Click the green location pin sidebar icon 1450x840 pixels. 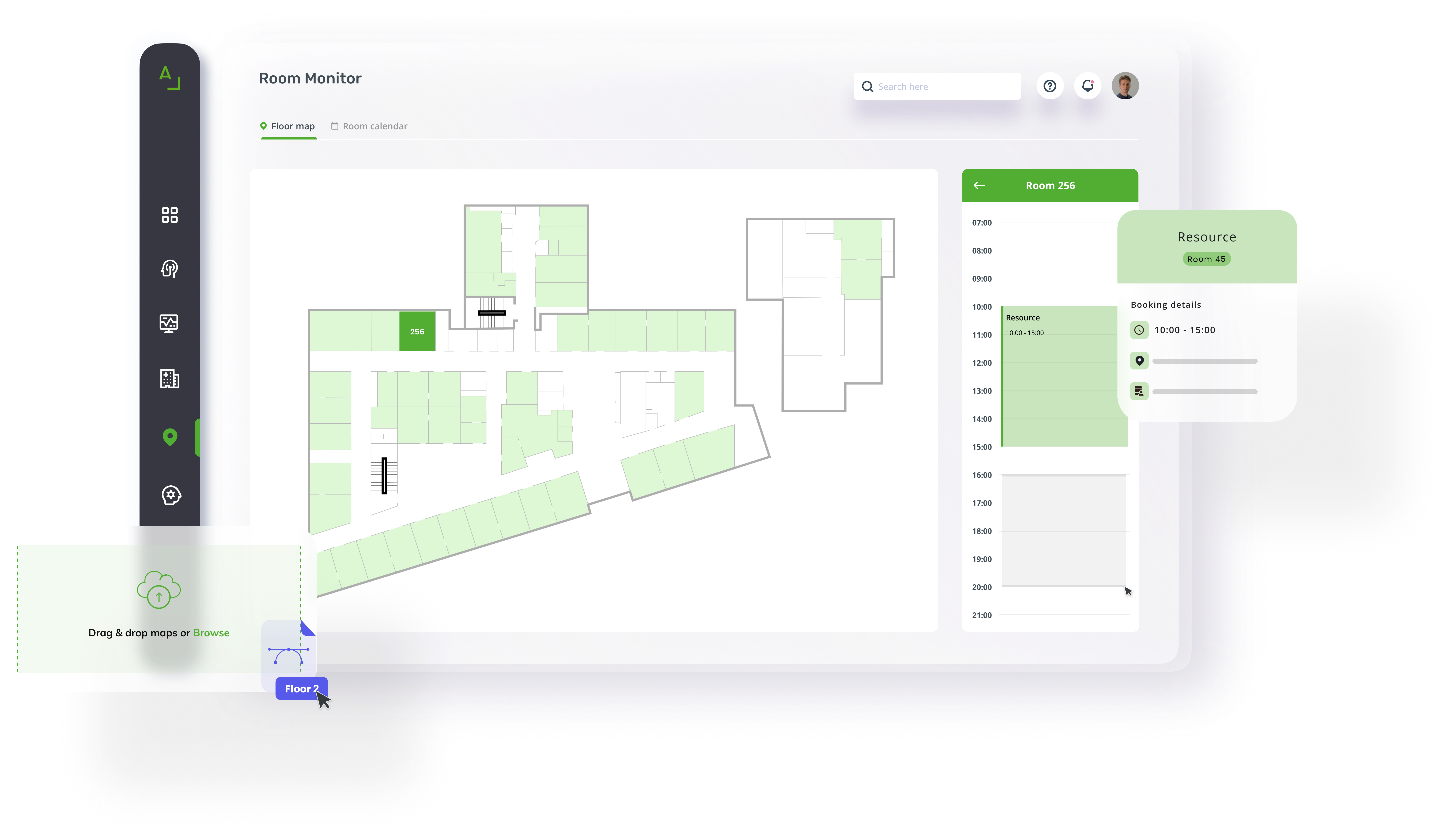click(170, 437)
